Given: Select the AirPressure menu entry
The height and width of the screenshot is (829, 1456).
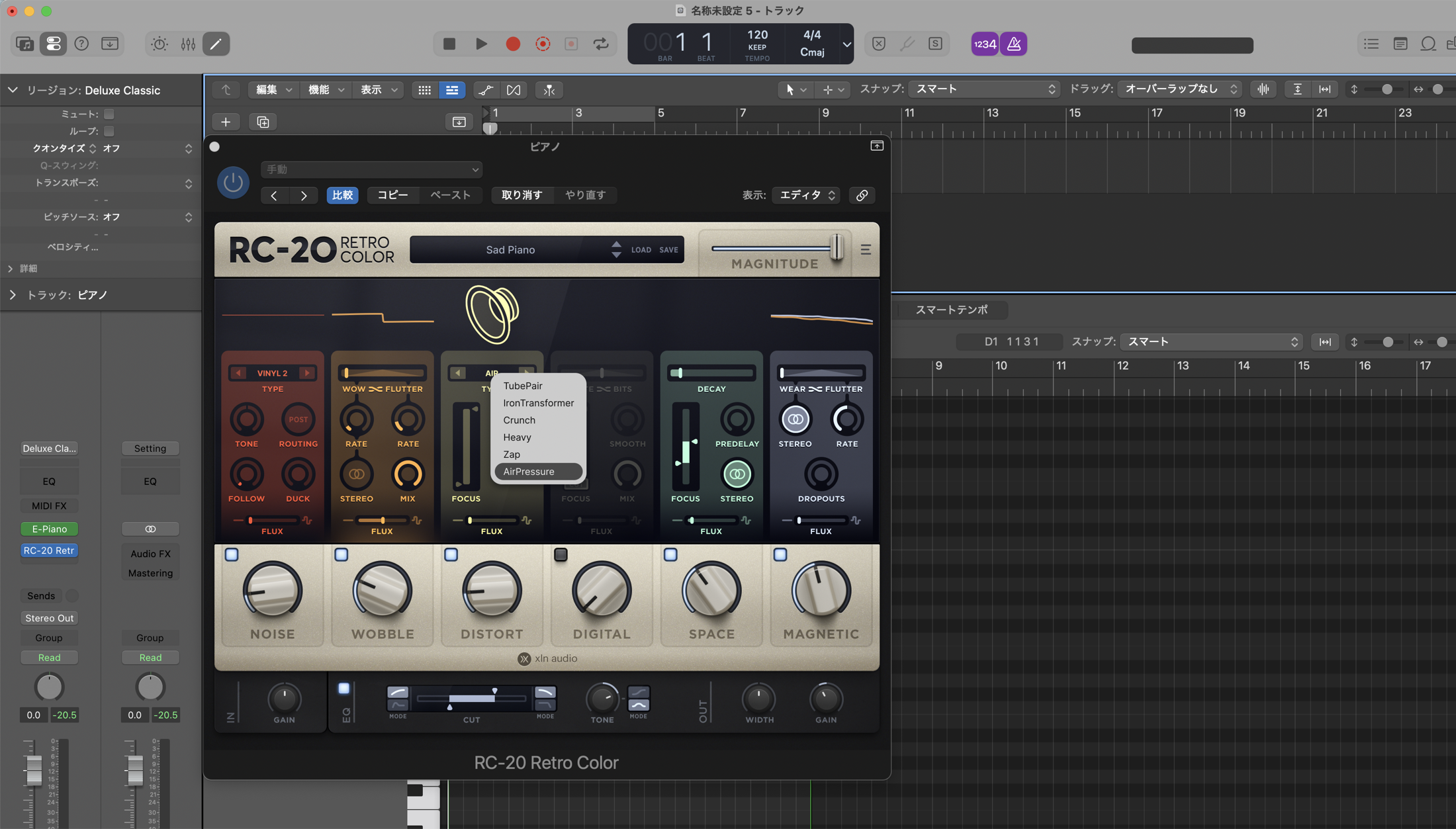Looking at the screenshot, I should click(x=538, y=472).
